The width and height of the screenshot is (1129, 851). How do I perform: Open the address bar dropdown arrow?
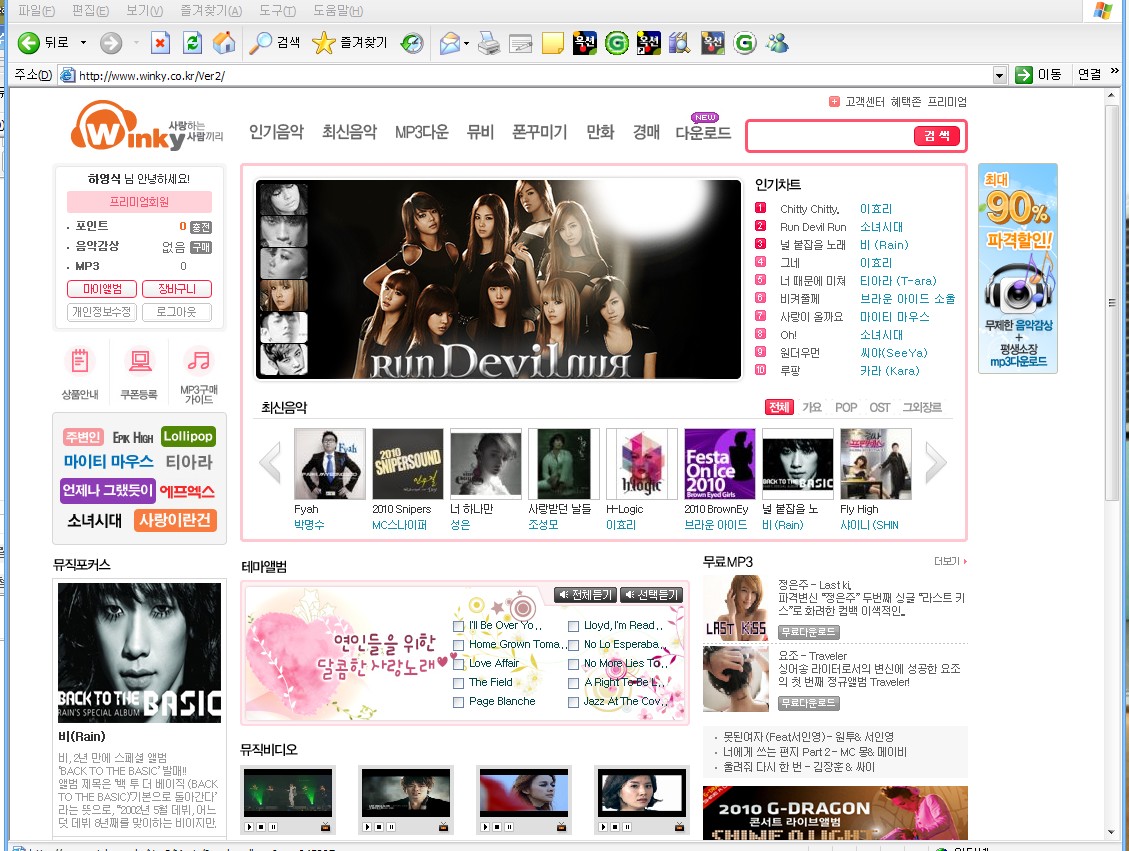click(x=999, y=75)
